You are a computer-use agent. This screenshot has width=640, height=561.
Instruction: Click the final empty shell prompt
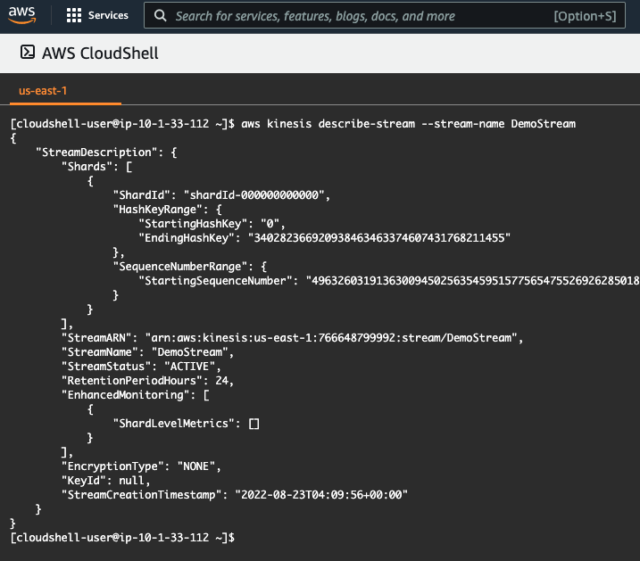tap(122, 537)
